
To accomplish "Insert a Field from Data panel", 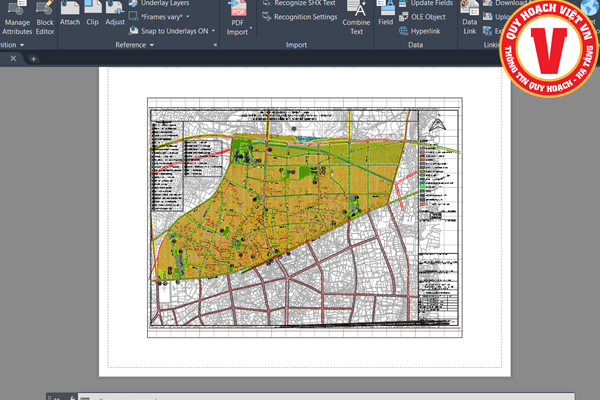I will [x=385, y=14].
